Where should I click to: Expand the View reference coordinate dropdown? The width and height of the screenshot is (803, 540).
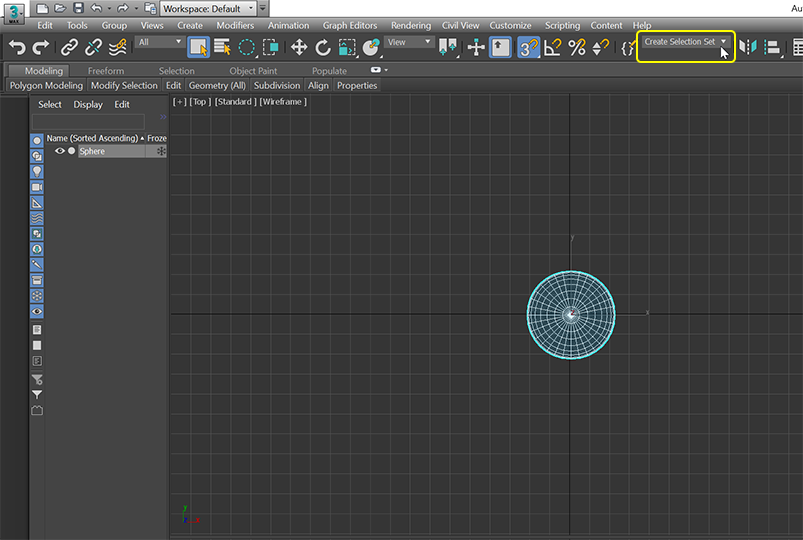click(x=410, y=42)
